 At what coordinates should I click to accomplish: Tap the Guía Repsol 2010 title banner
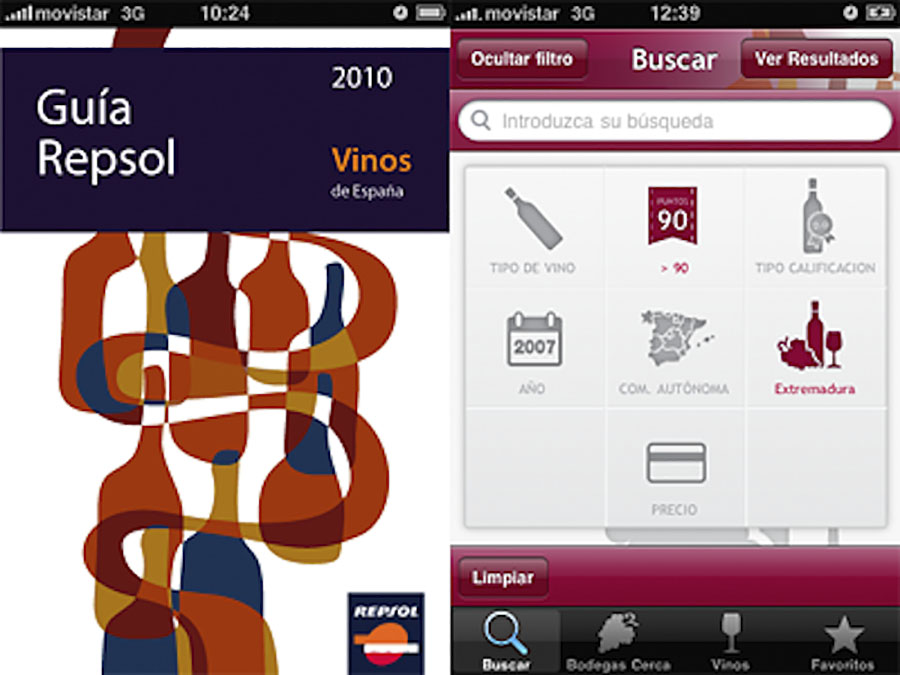pos(225,140)
